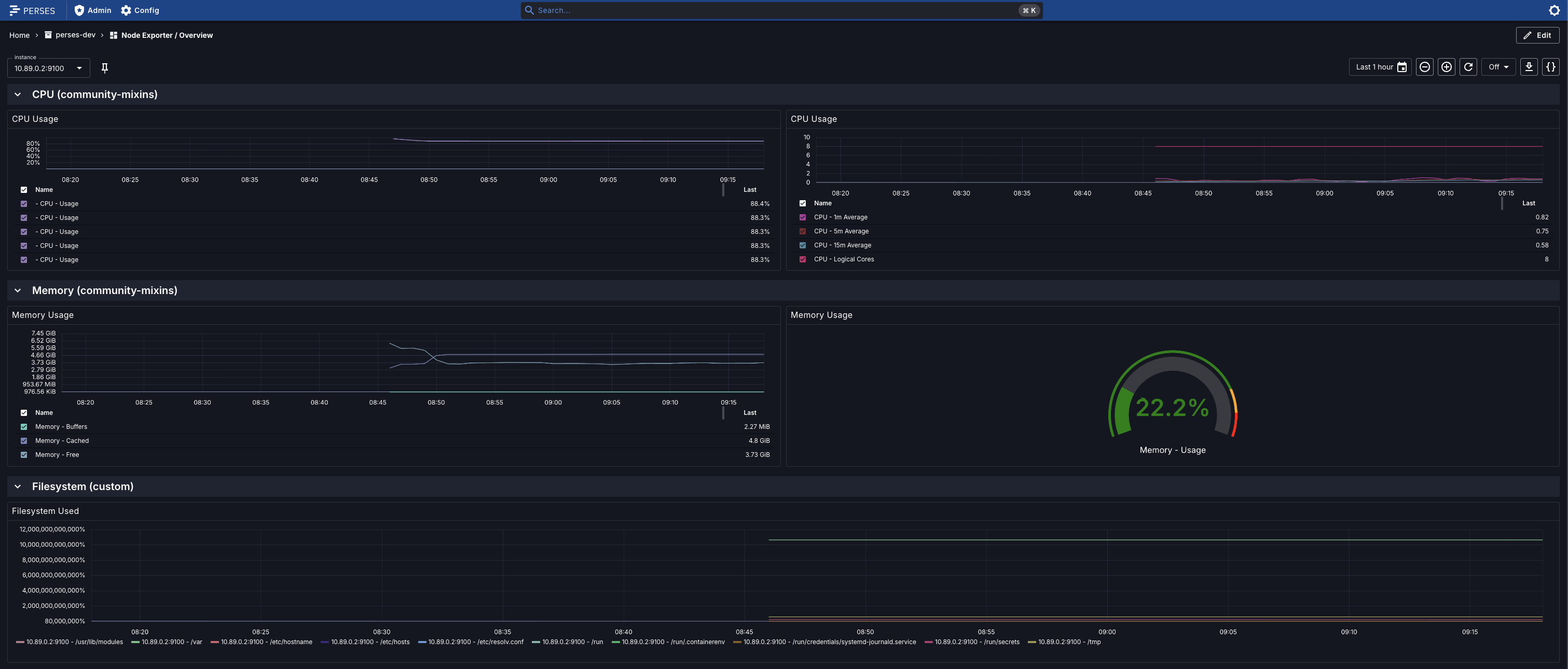Zoom in time range icon
1568x669 pixels.
(1446, 67)
